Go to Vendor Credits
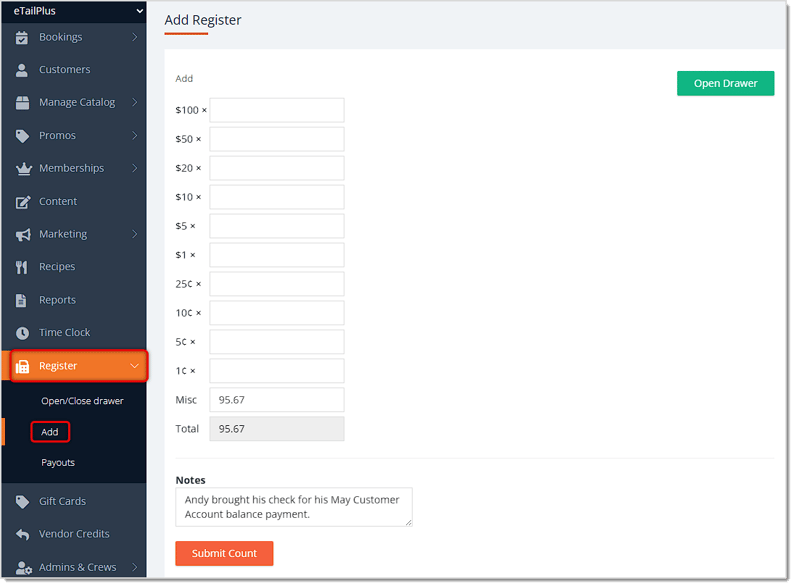794x586 pixels. click(74, 534)
